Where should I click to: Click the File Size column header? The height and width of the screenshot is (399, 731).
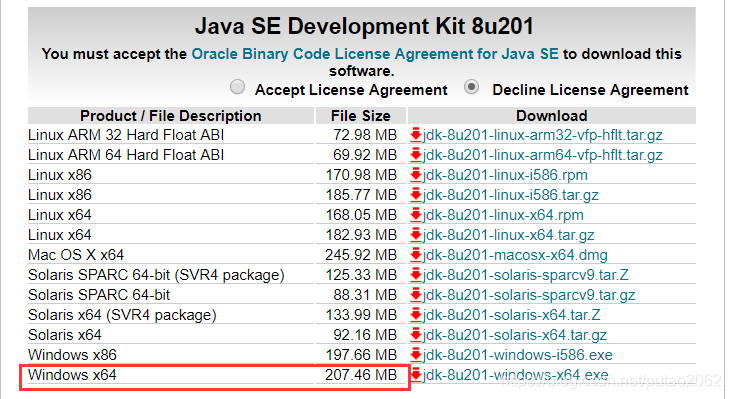361,116
